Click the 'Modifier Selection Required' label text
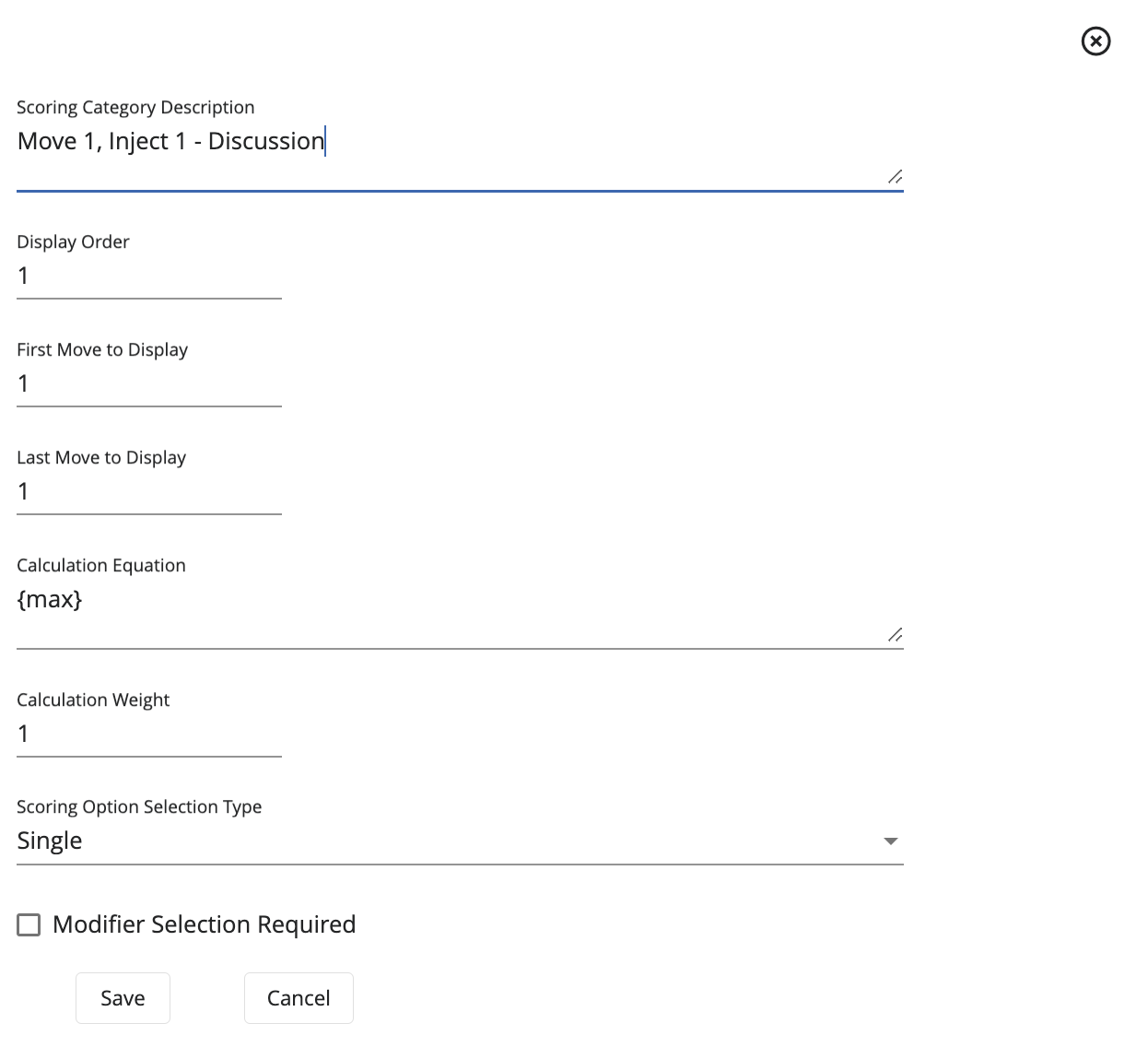 click(204, 924)
